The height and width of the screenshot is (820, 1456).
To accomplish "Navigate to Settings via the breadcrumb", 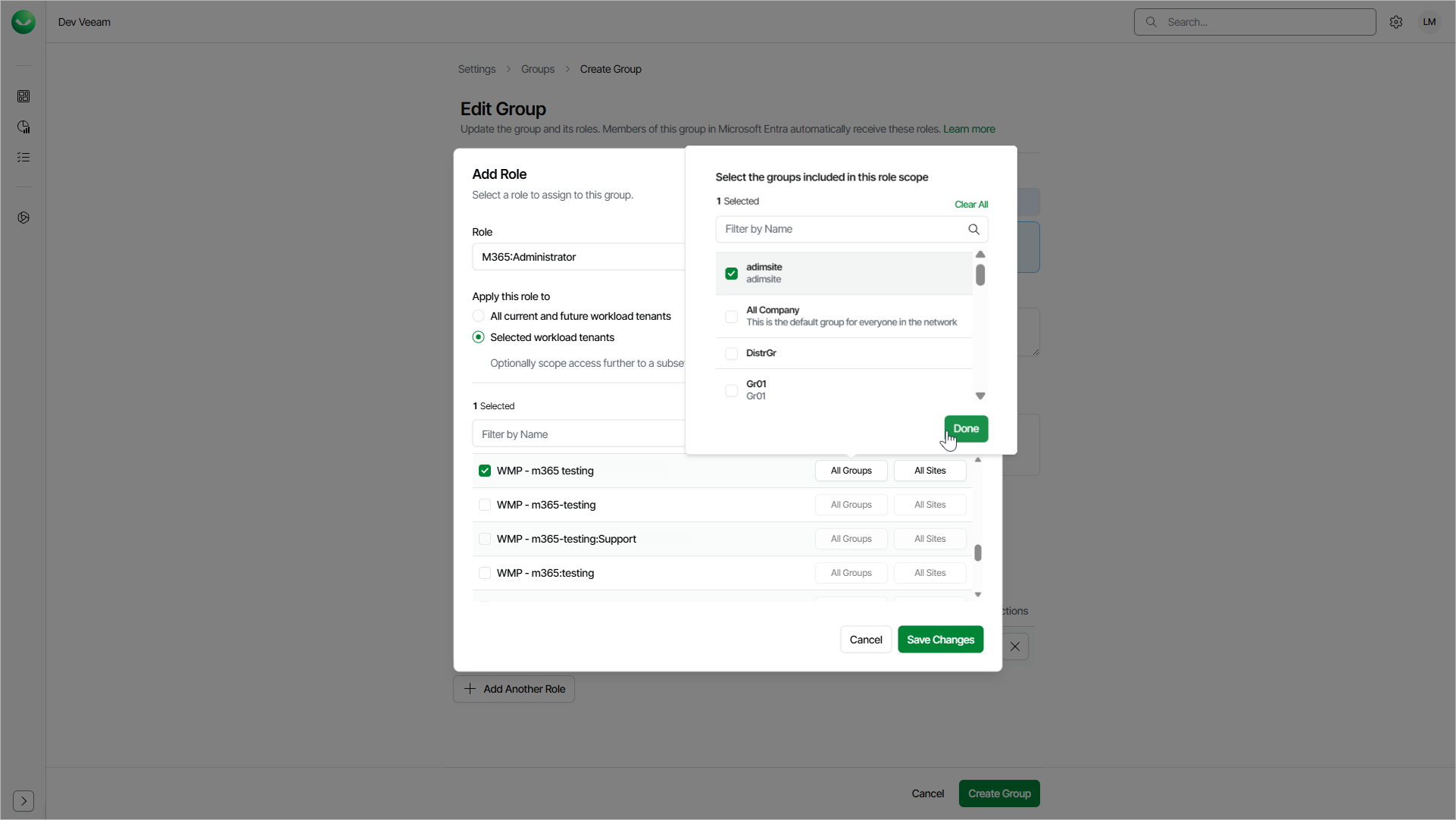I will click(x=476, y=68).
